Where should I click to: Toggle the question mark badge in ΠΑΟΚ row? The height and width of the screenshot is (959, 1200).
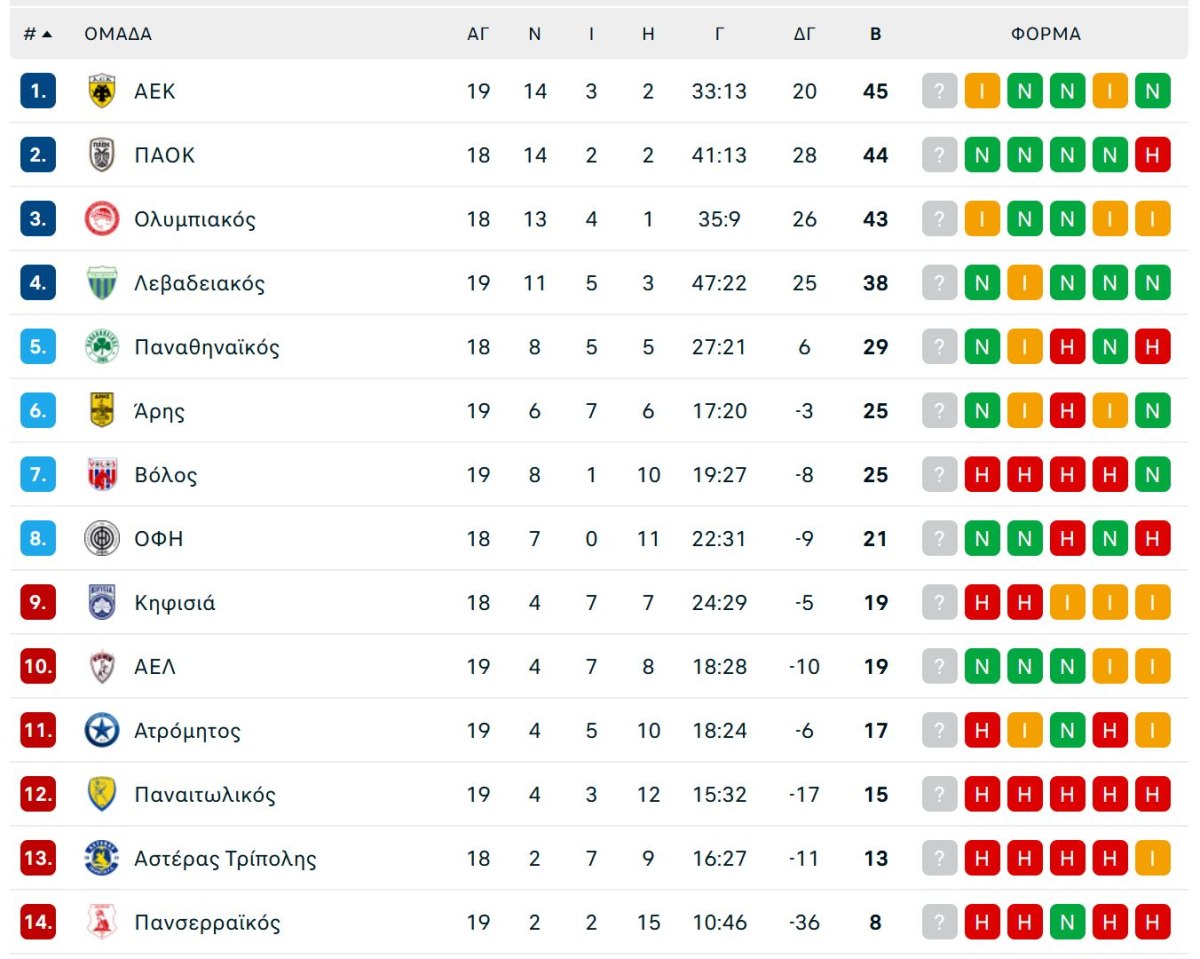click(938, 154)
